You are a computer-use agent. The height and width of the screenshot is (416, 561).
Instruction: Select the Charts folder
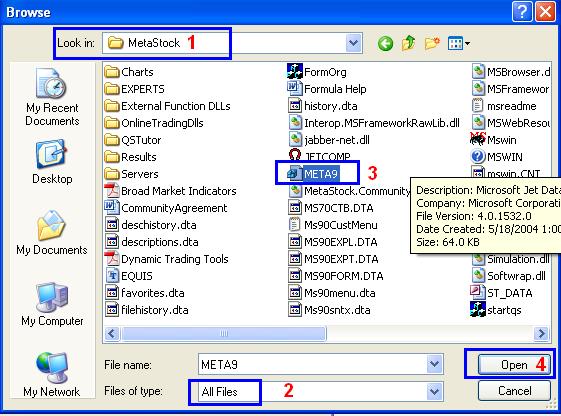pos(129,72)
